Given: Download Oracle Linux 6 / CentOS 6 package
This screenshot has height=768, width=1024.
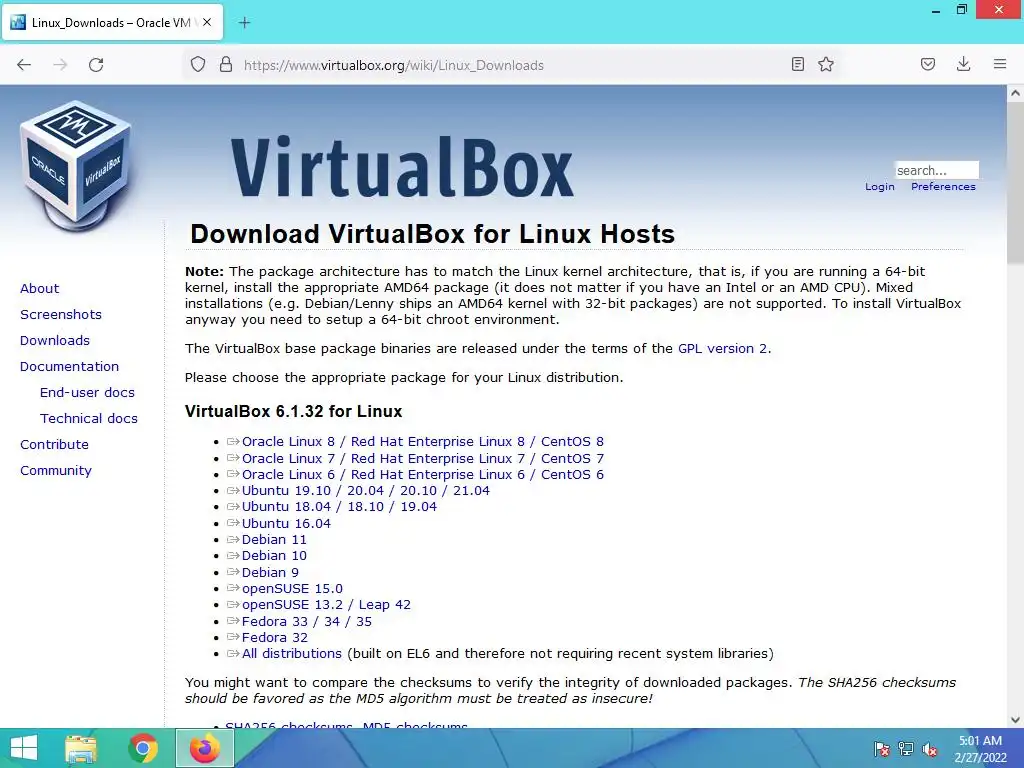Looking at the screenshot, I should [423, 475].
